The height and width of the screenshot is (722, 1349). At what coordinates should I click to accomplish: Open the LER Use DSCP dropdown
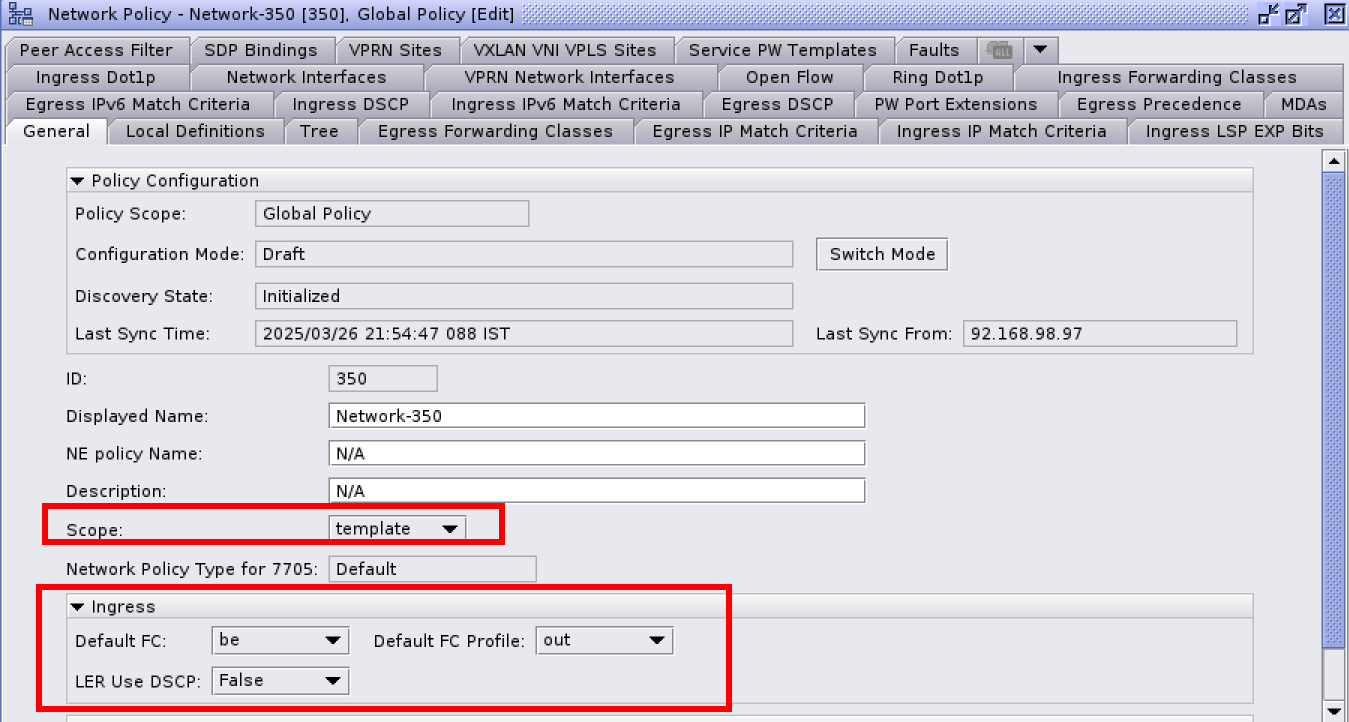(332, 681)
